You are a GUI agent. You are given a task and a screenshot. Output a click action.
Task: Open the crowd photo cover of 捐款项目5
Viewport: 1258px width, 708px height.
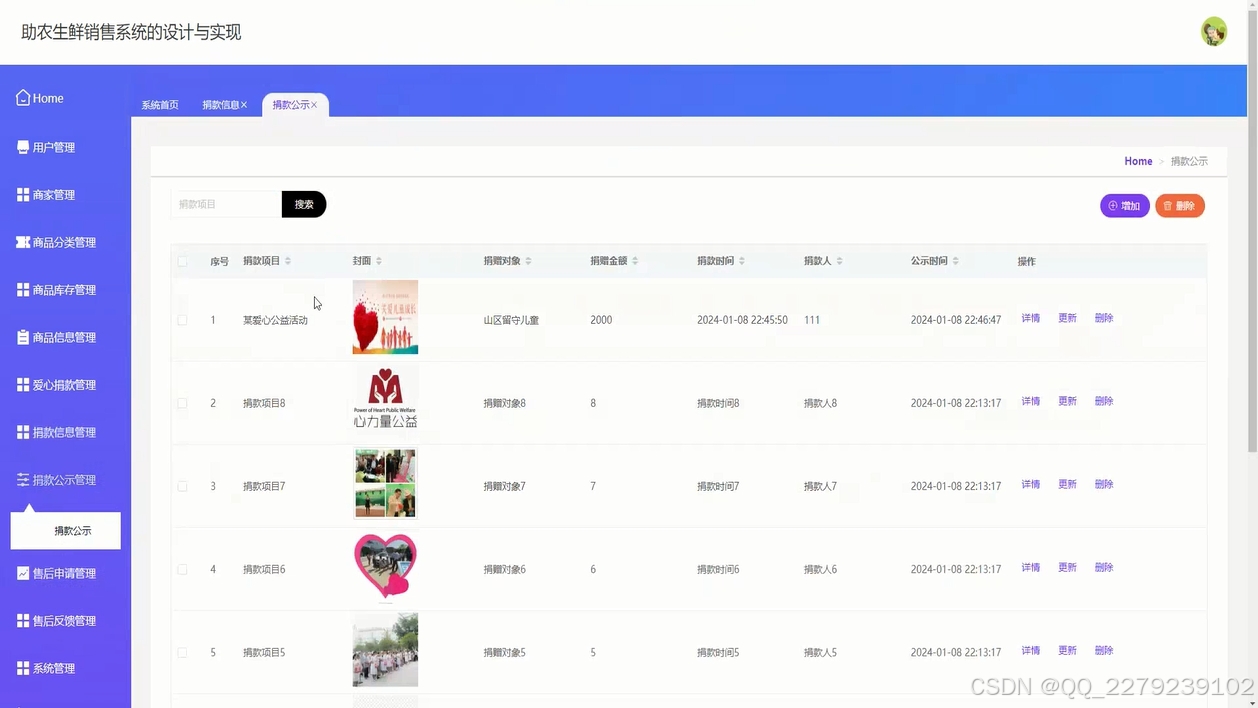[x=385, y=650]
